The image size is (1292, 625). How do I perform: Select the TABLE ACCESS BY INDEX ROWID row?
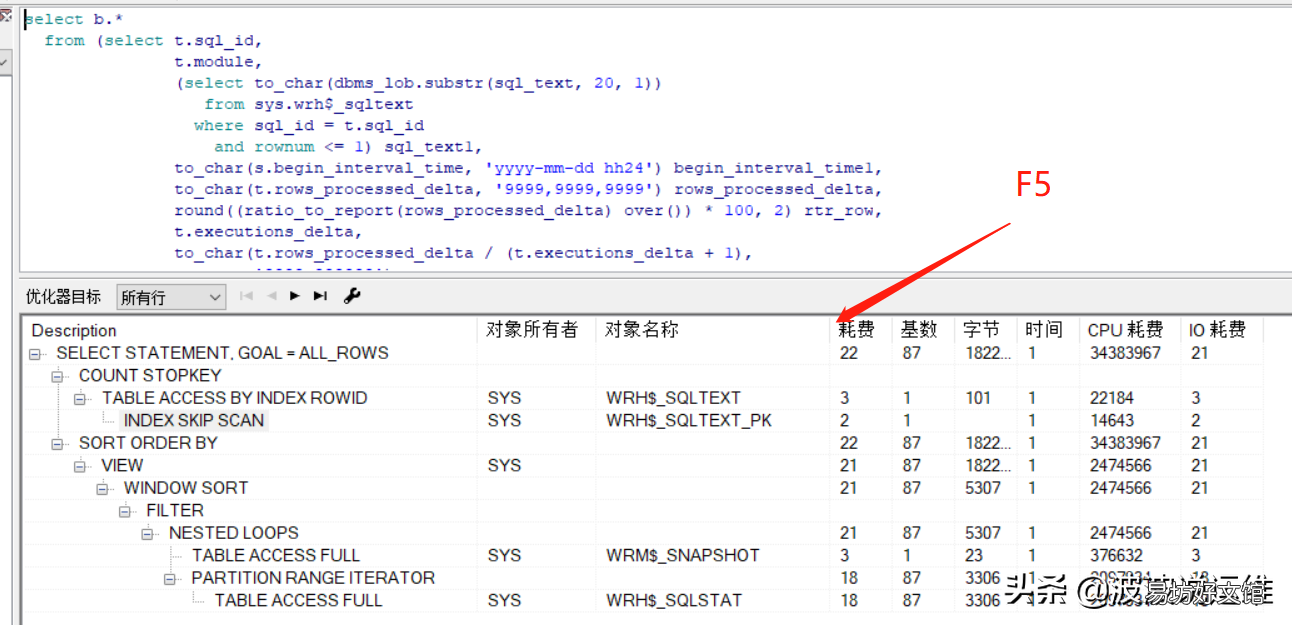(234, 398)
